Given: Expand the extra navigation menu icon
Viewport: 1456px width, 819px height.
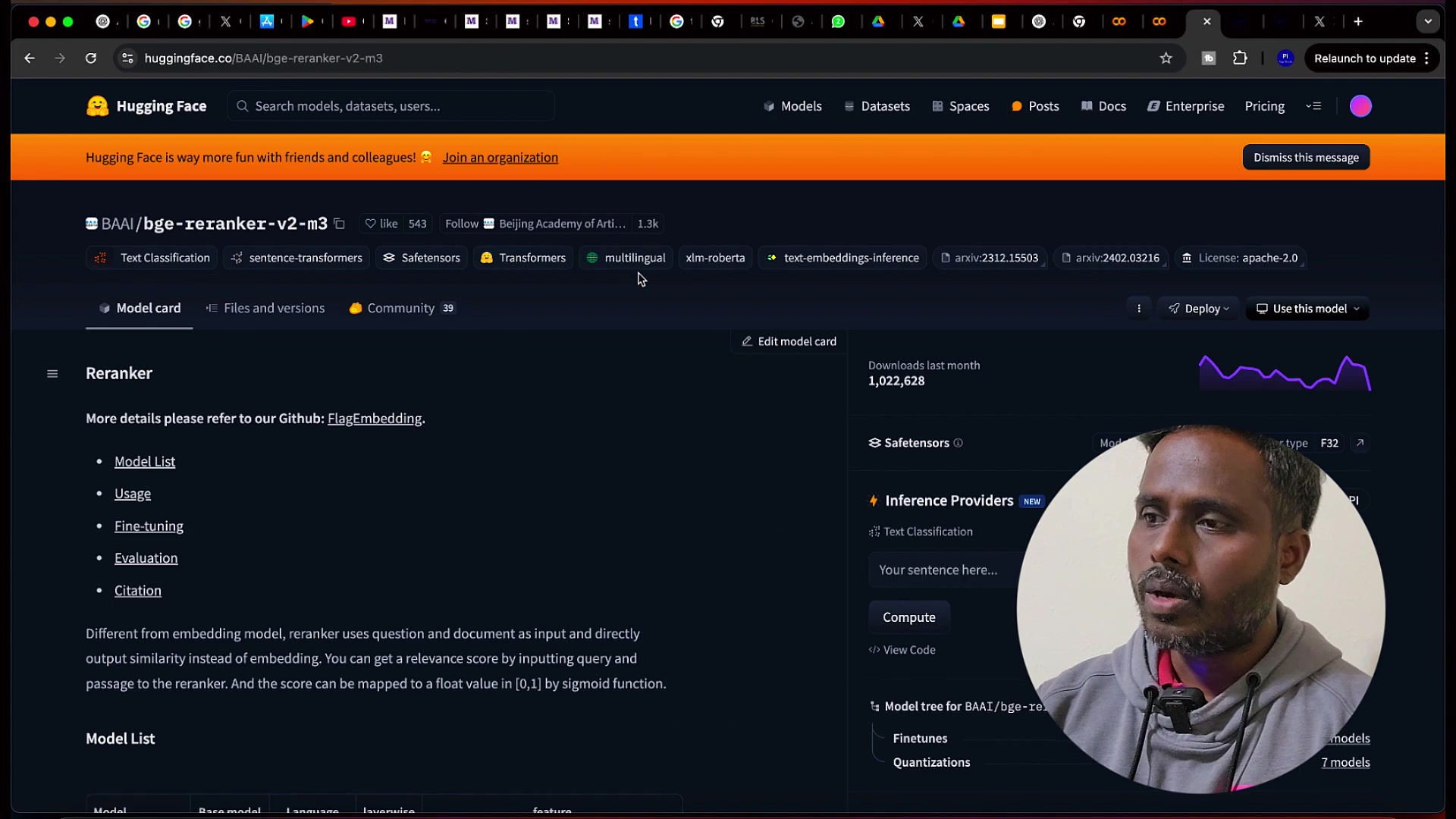Looking at the screenshot, I should tap(1313, 106).
